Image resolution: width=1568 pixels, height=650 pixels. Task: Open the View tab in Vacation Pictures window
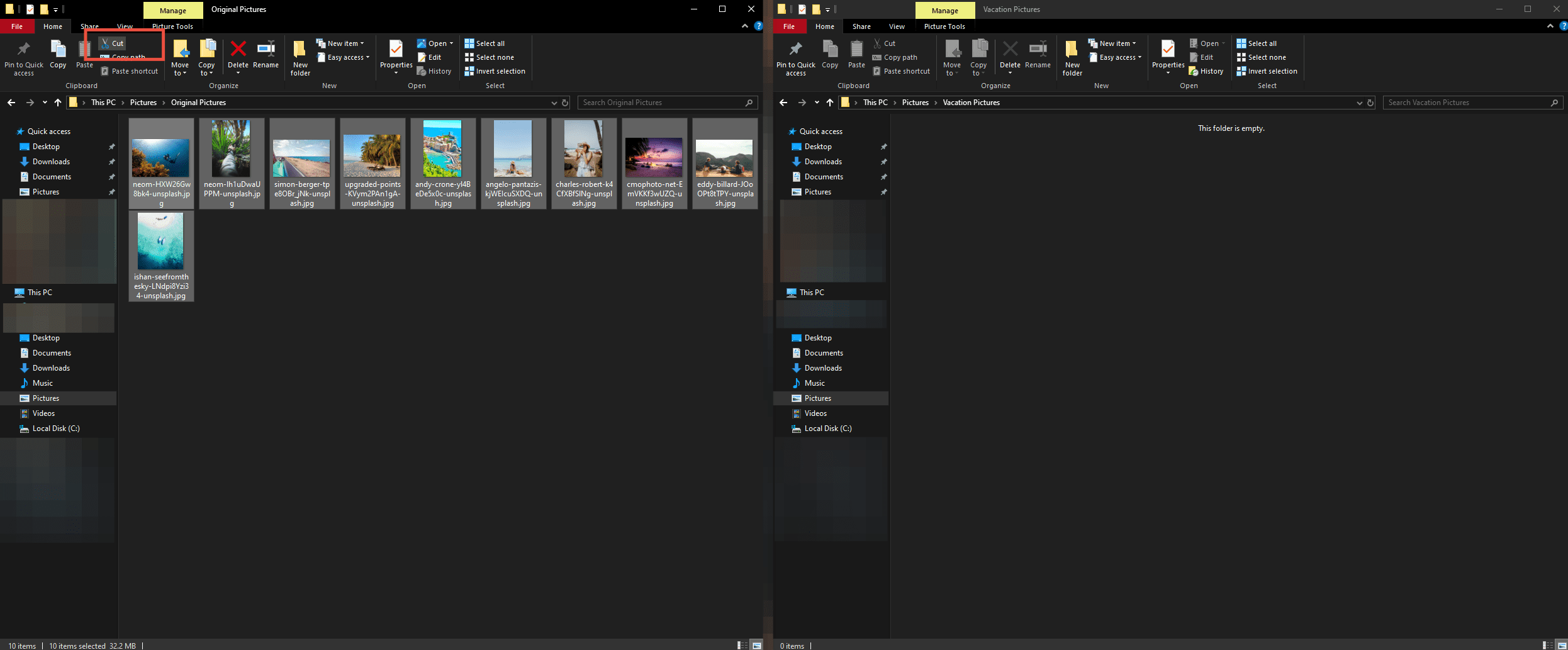pyautogui.click(x=897, y=26)
